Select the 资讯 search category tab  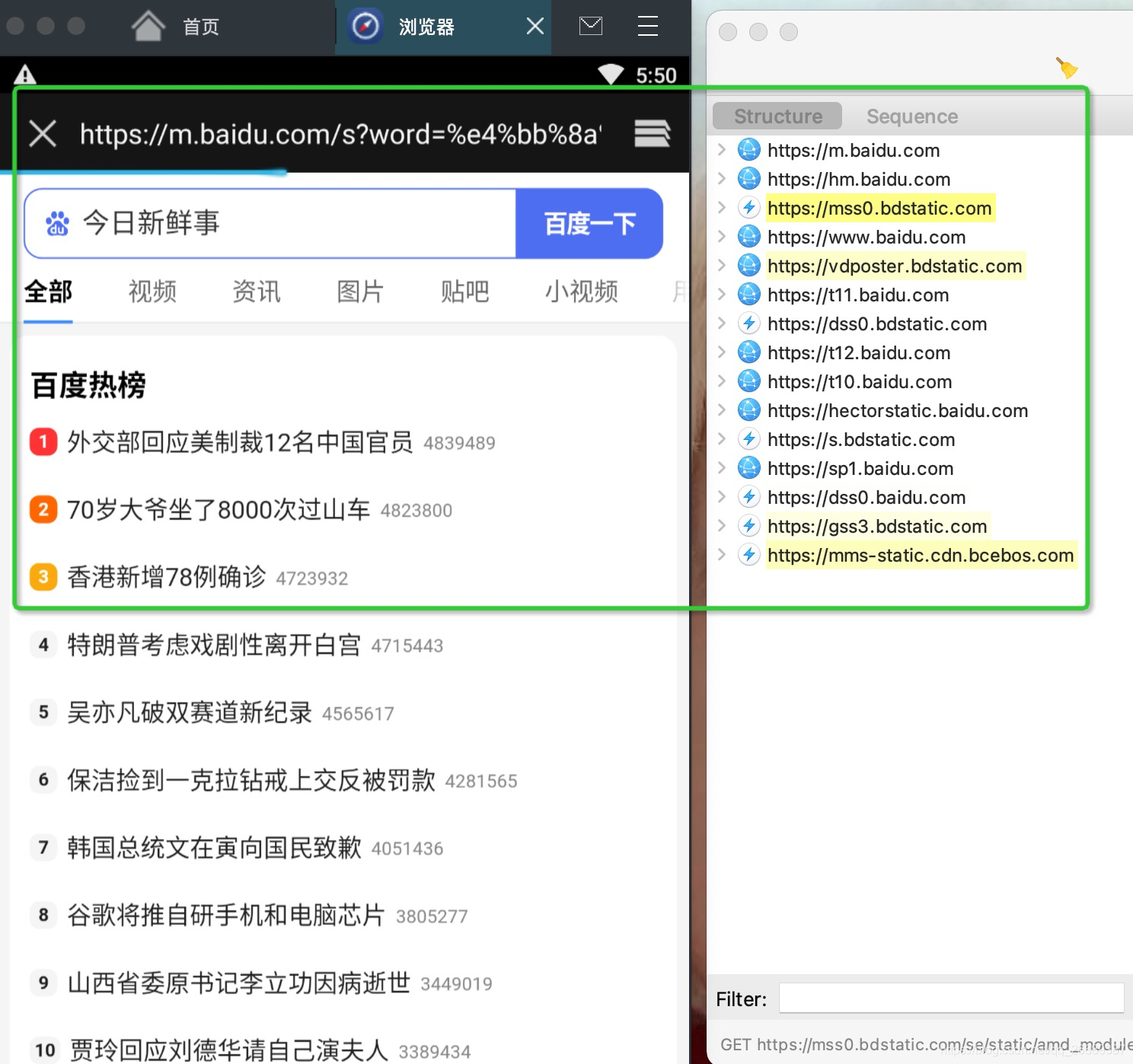[257, 291]
